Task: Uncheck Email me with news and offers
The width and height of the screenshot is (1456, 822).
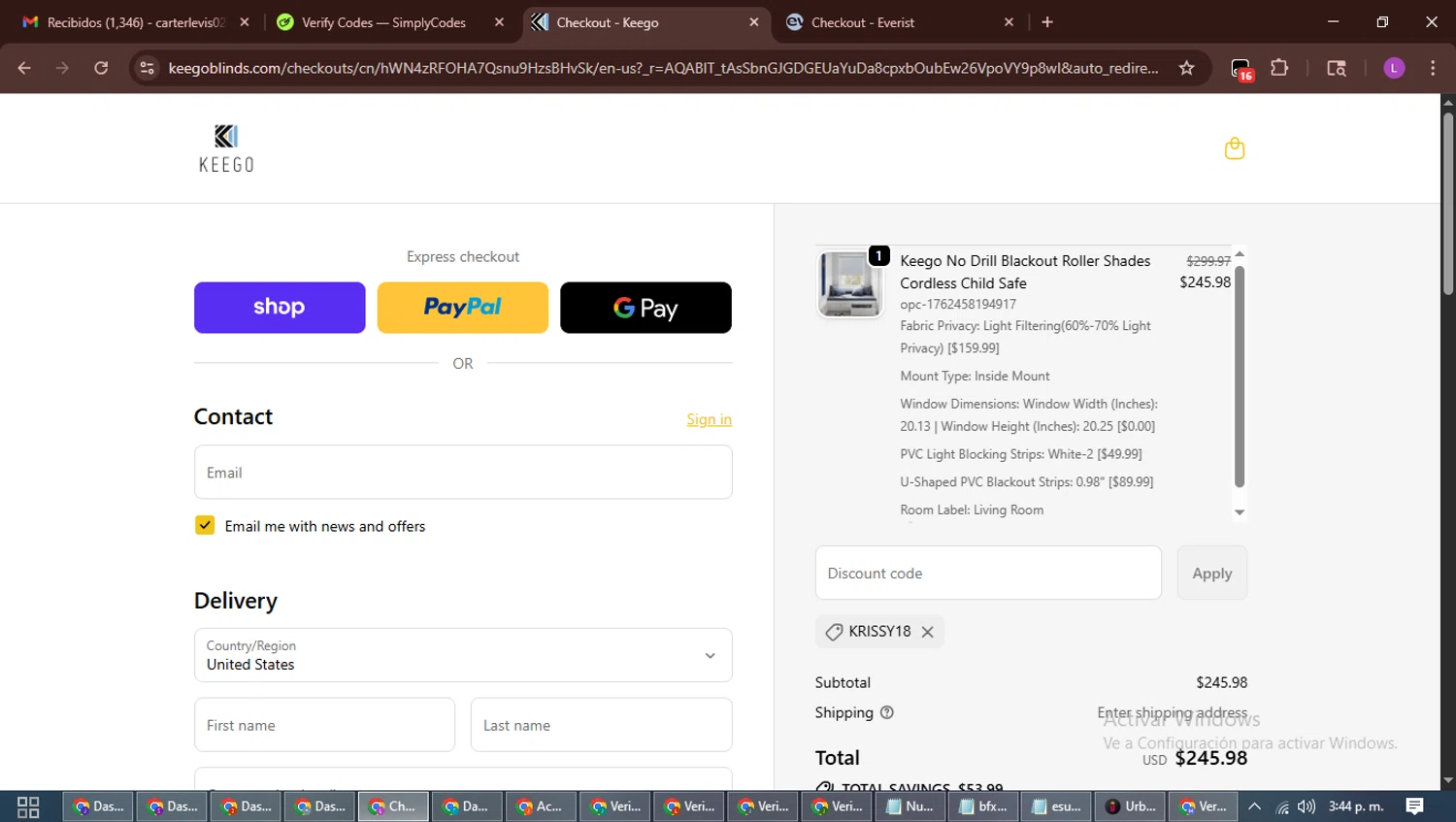Action: [x=205, y=525]
